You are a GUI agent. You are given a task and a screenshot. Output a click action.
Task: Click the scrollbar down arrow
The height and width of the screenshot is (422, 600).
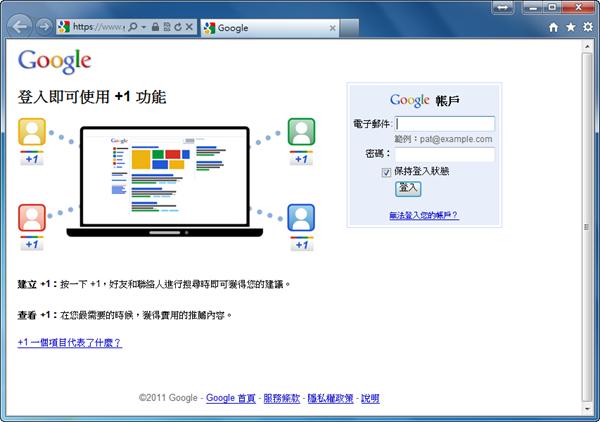(587, 409)
